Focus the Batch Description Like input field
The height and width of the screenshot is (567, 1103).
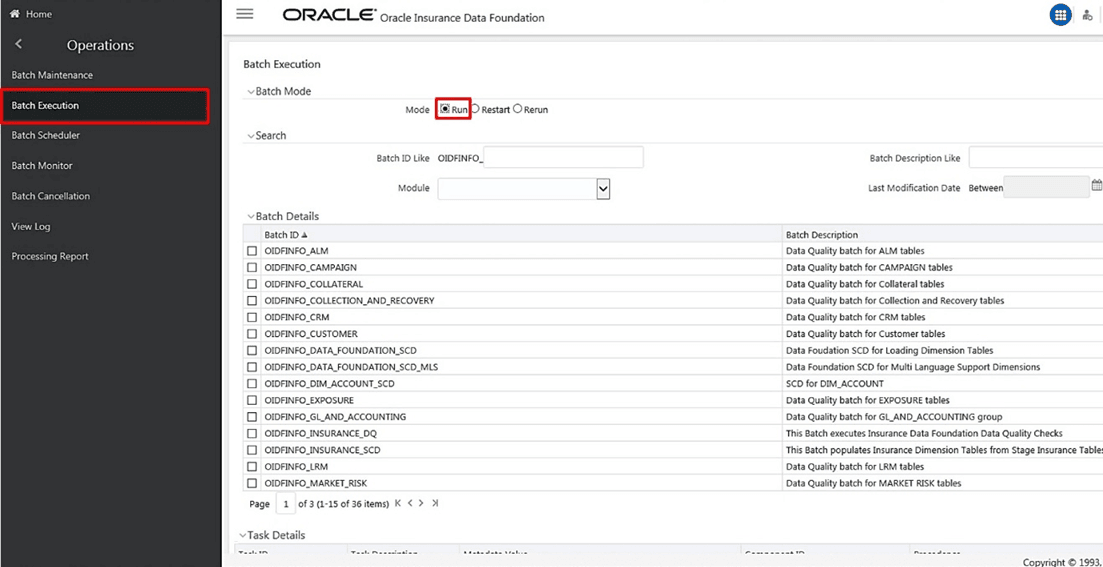point(1035,158)
